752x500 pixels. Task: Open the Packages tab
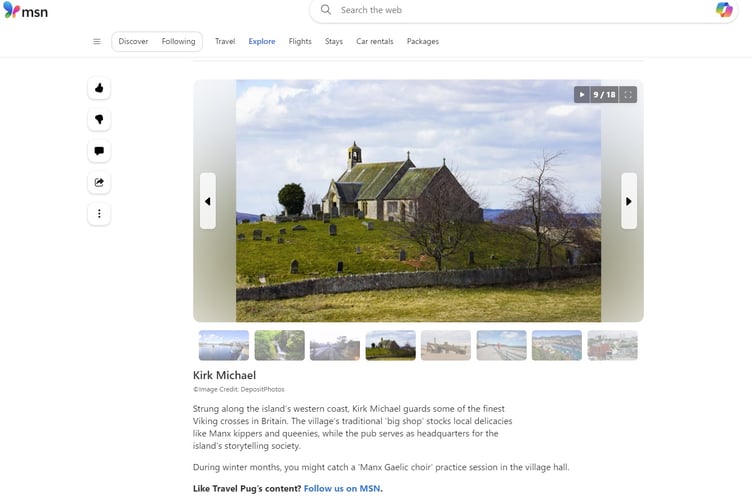pos(423,41)
